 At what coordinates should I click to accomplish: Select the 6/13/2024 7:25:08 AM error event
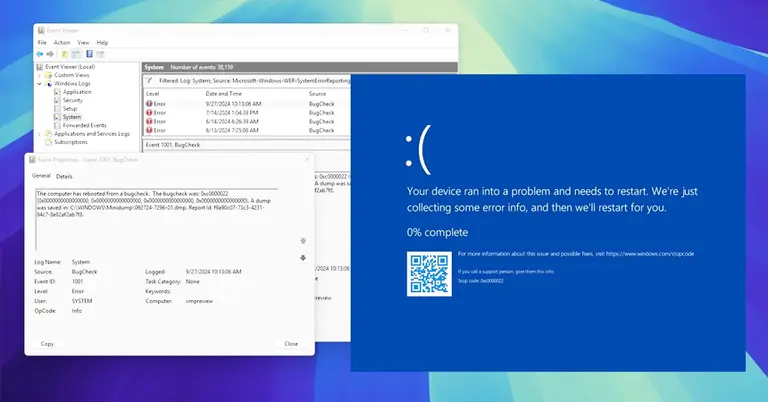pyautogui.click(x=247, y=130)
